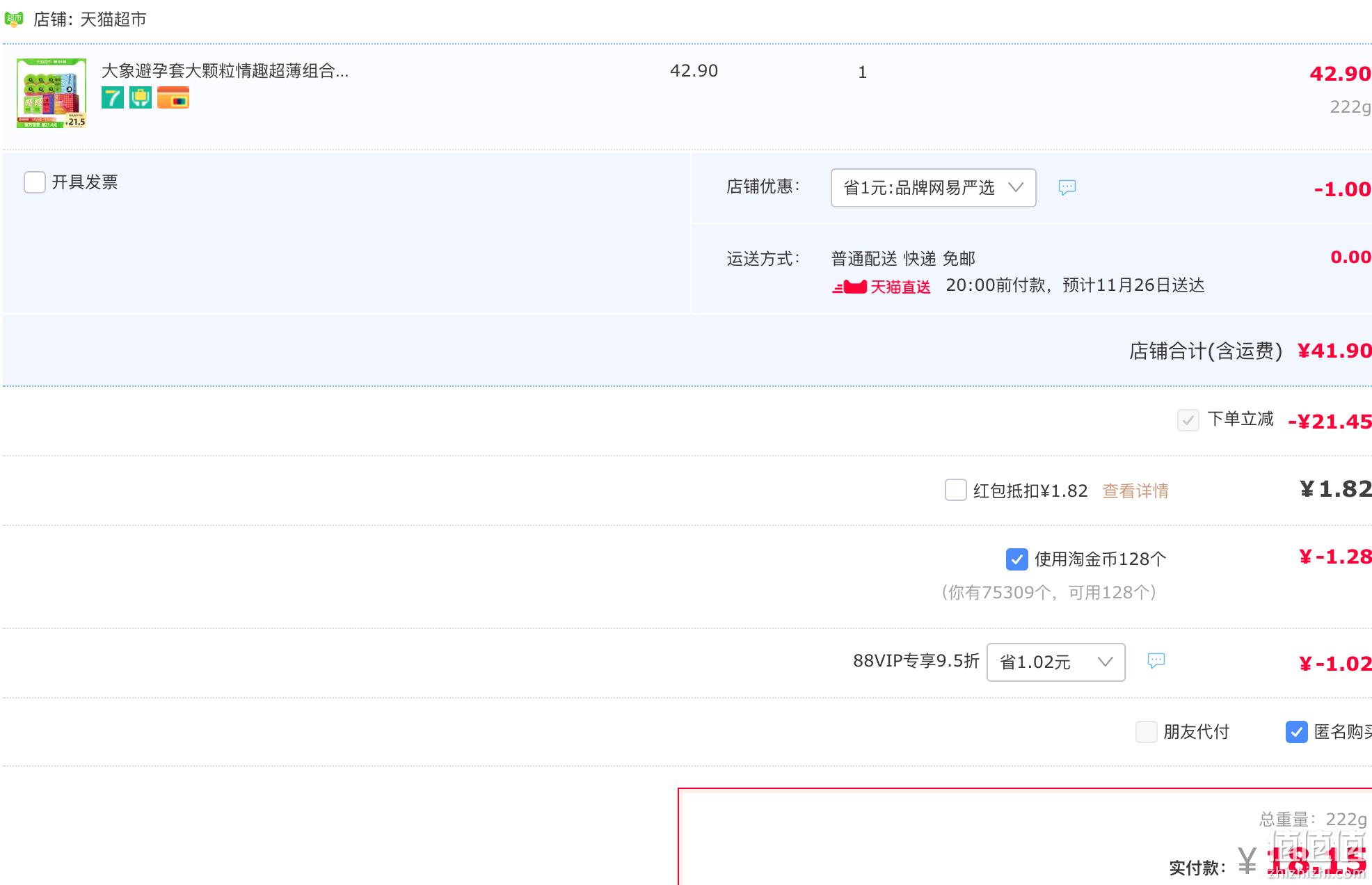1372x885 pixels.
Task: Tick the 红包抵扣¥1.82 checkbox
Action: coord(955,490)
